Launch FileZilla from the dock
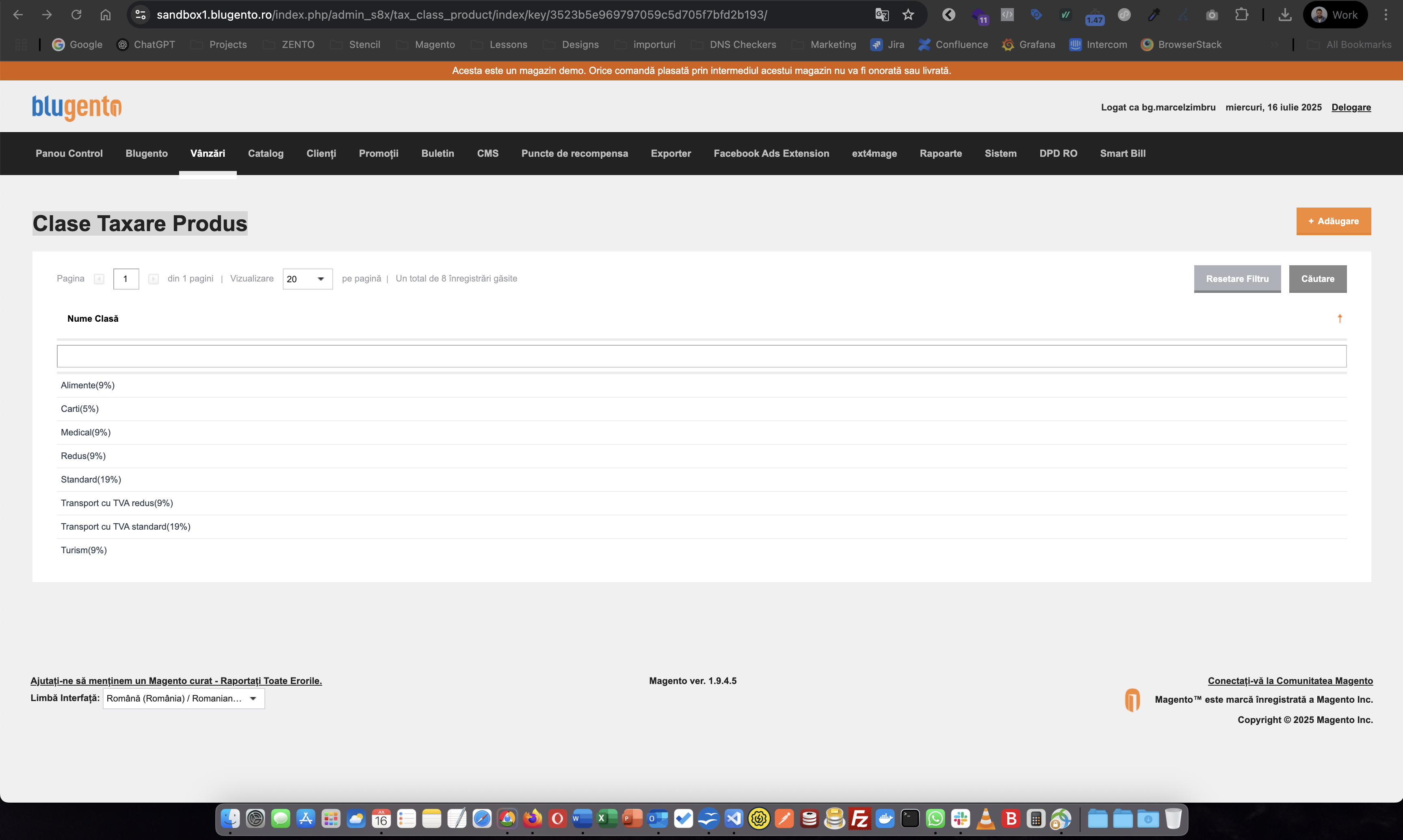The height and width of the screenshot is (840, 1403). click(860, 818)
